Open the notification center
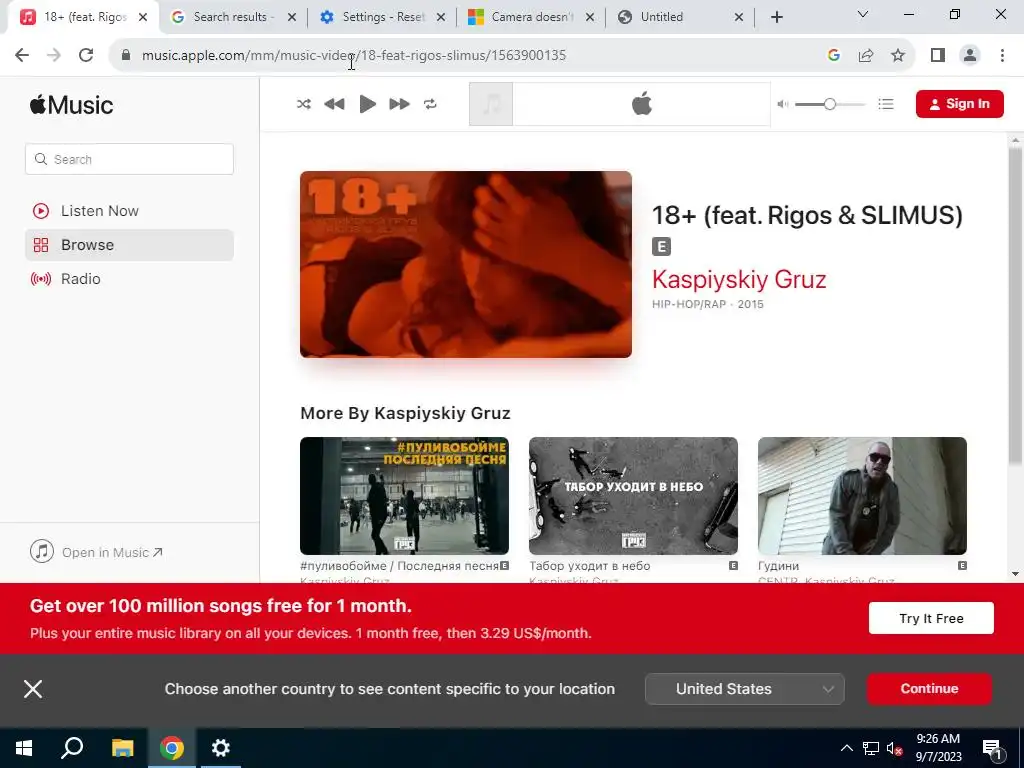 [x=991, y=748]
